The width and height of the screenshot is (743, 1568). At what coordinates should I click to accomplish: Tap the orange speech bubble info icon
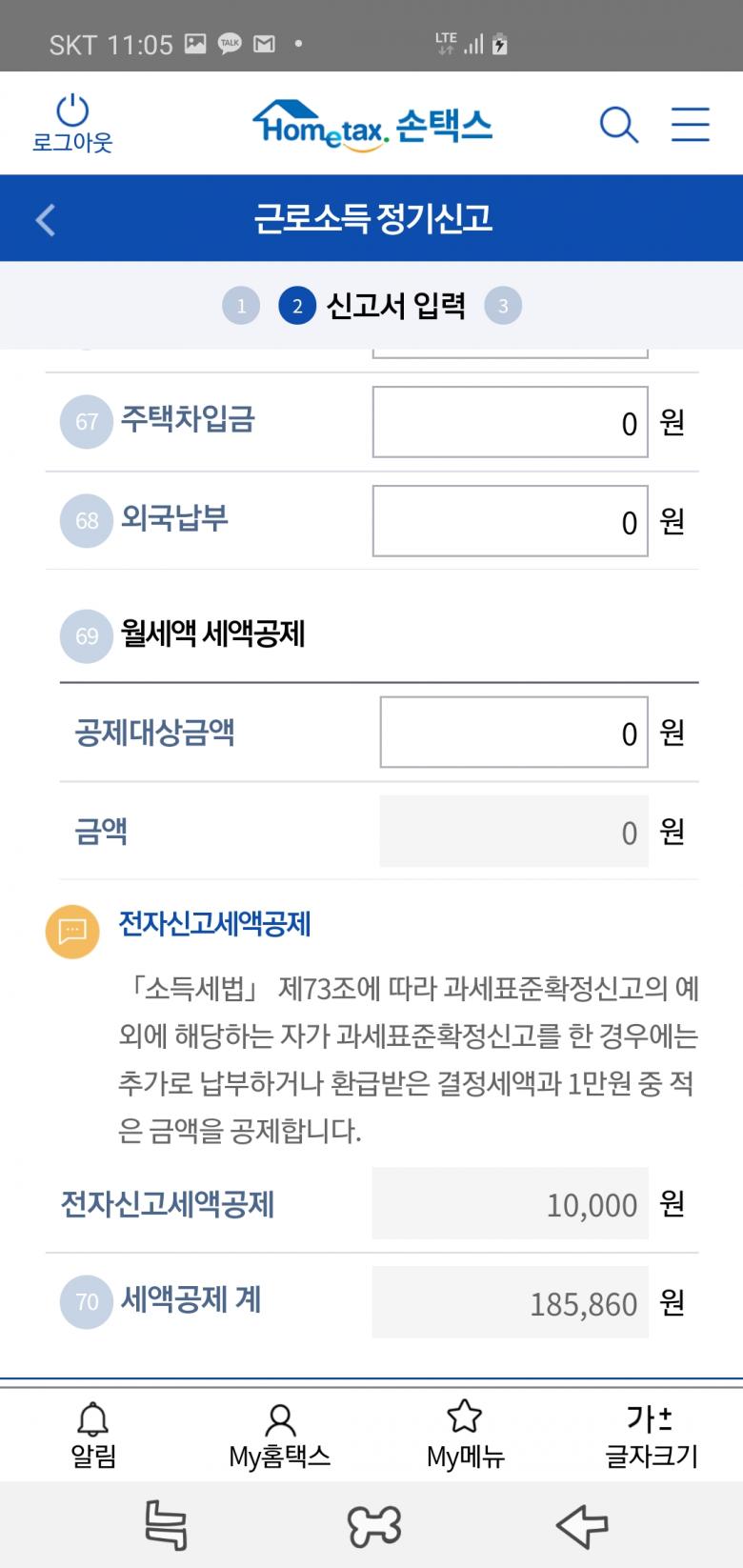pyautogui.click(x=72, y=930)
